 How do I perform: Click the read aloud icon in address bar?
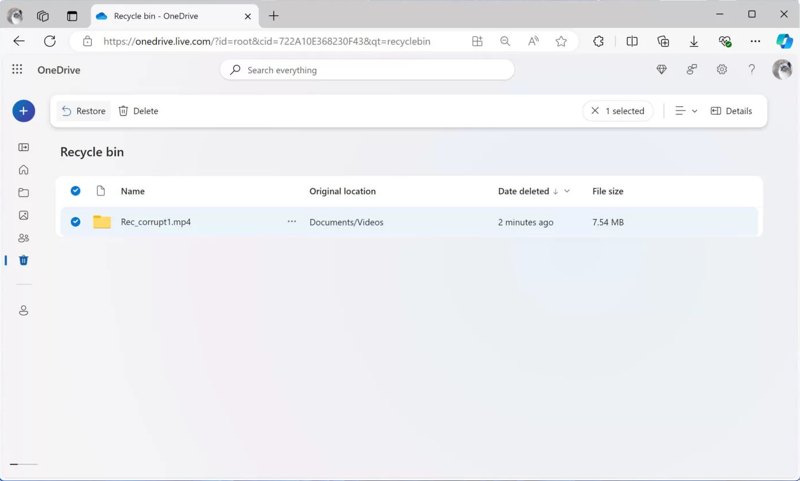click(533, 41)
